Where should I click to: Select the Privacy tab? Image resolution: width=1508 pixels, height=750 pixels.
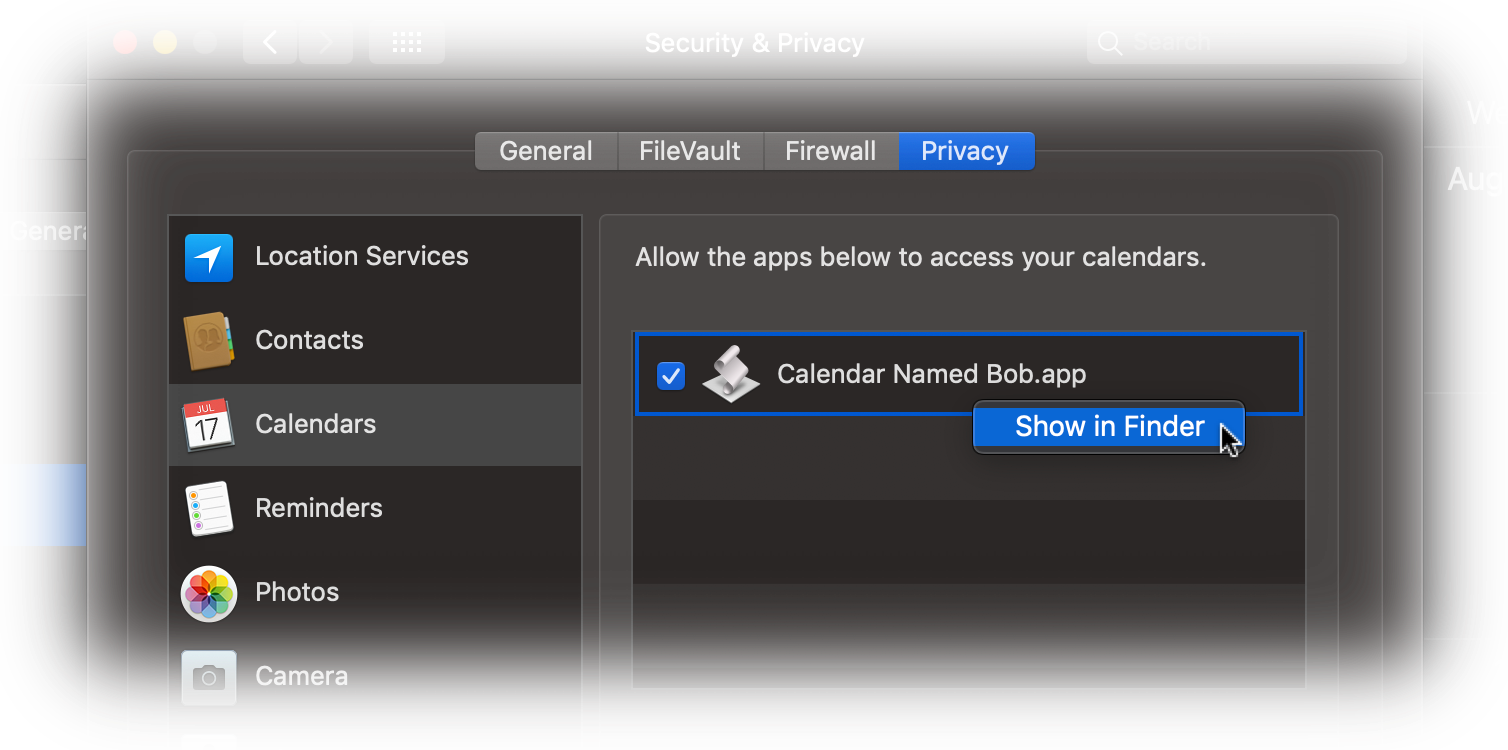pos(966,150)
